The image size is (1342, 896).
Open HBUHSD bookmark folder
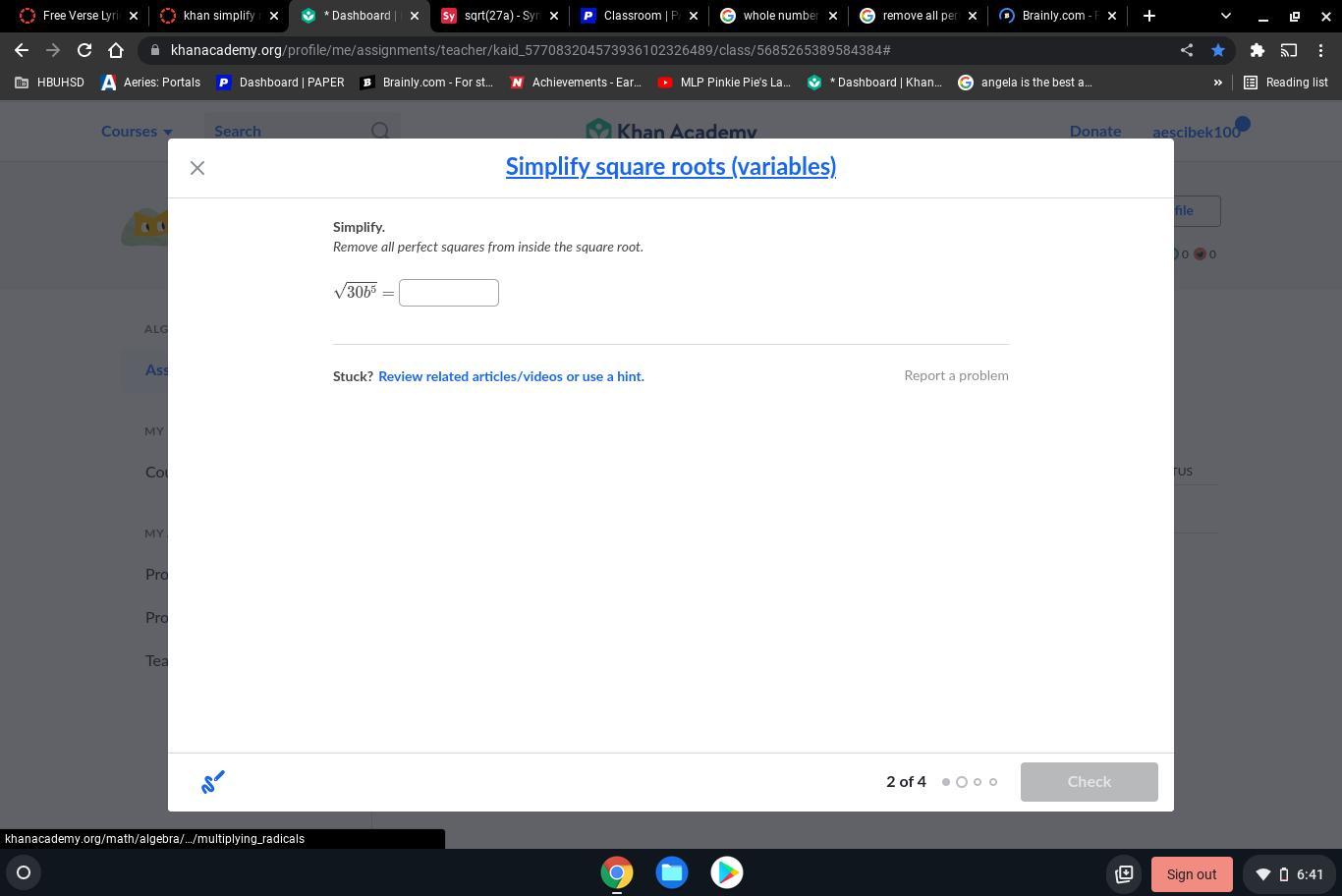click(50, 83)
